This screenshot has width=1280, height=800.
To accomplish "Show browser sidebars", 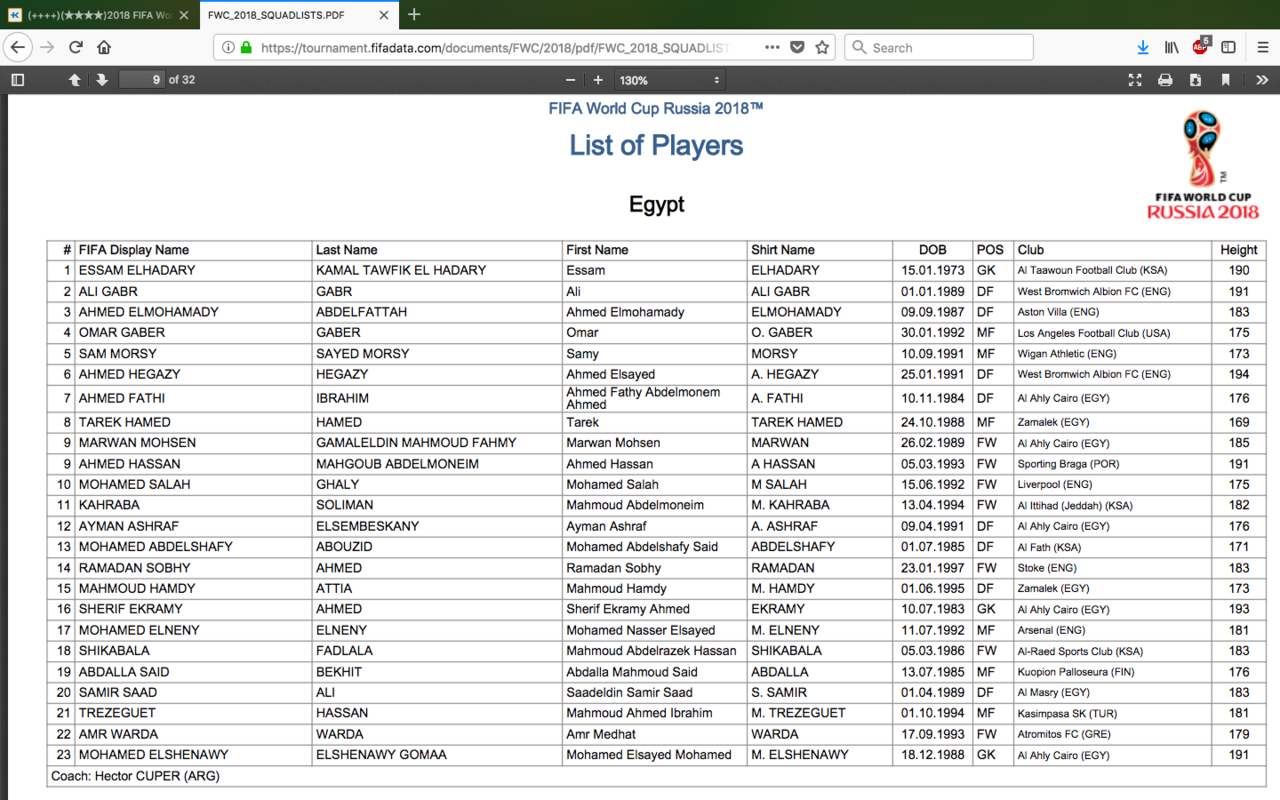I will (1228, 47).
